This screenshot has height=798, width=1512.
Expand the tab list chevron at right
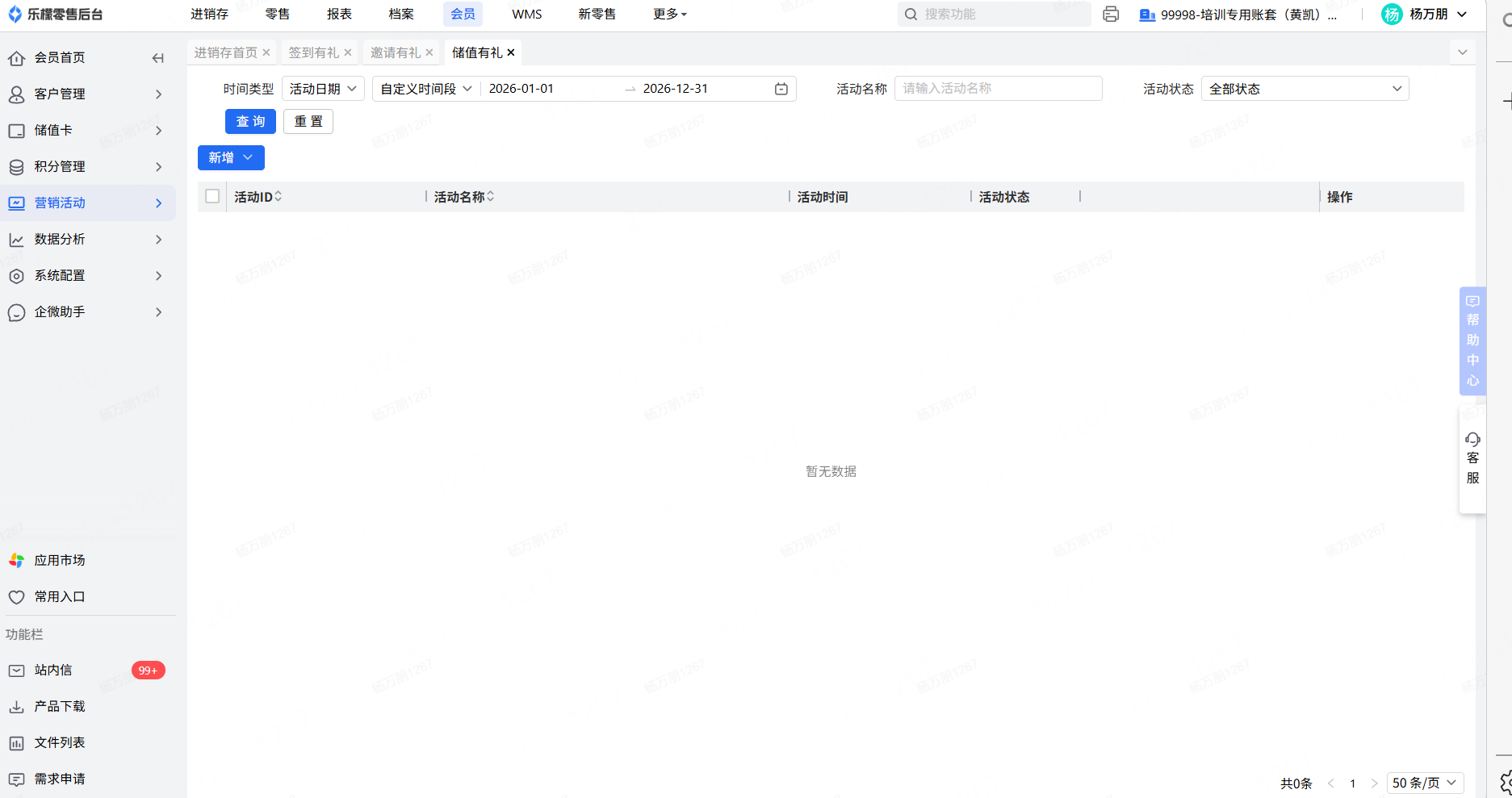pos(1463,52)
